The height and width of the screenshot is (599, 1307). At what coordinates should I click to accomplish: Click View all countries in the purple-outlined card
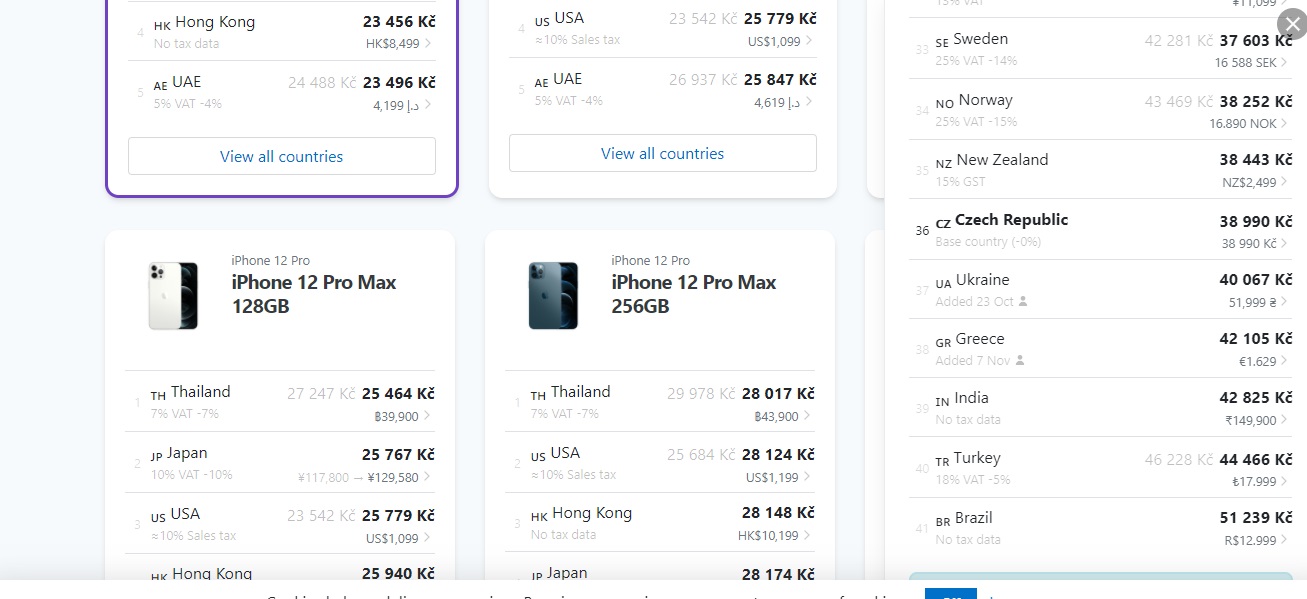[x=282, y=156]
